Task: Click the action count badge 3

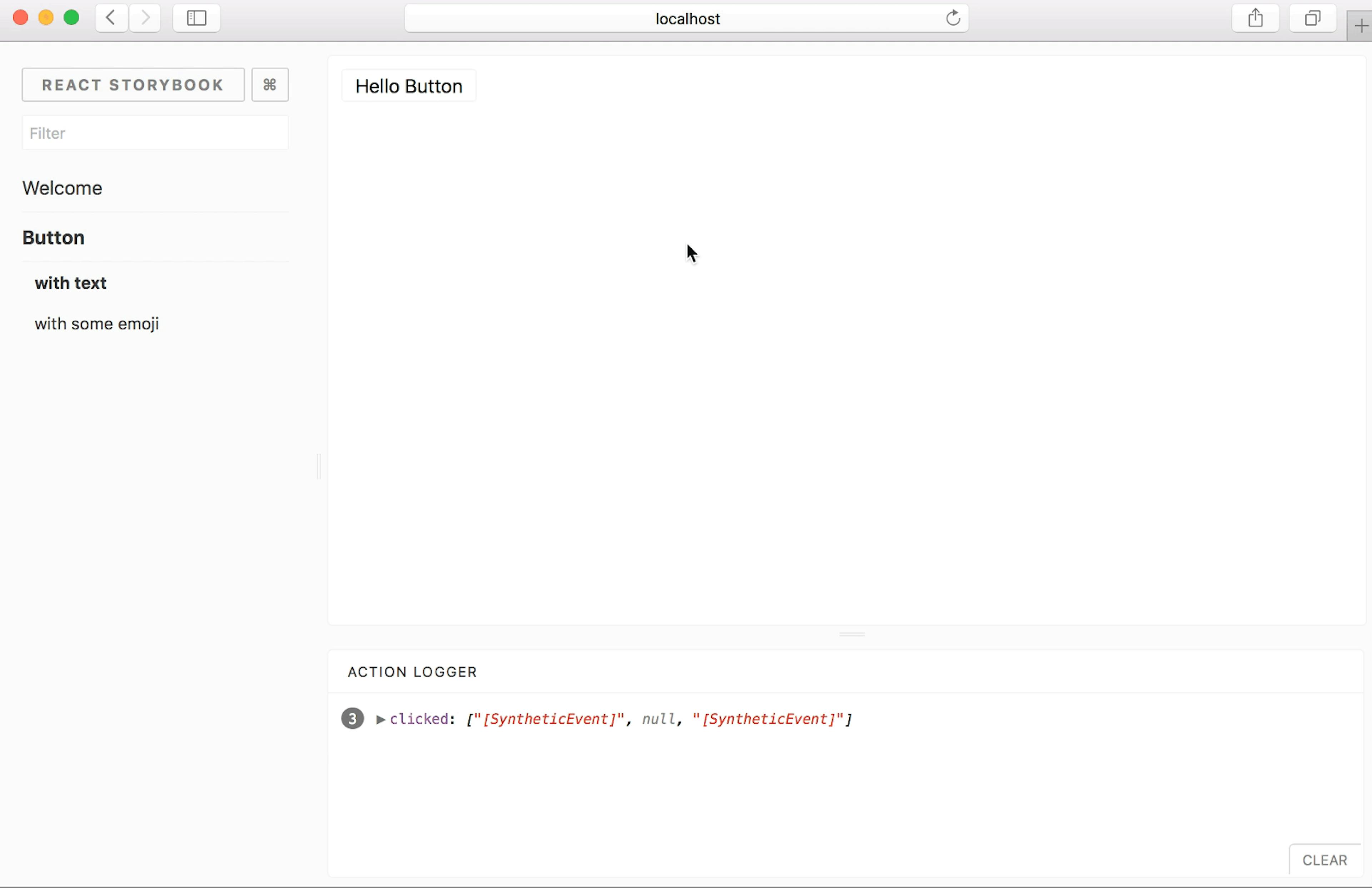Action: (x=353, y=719)
